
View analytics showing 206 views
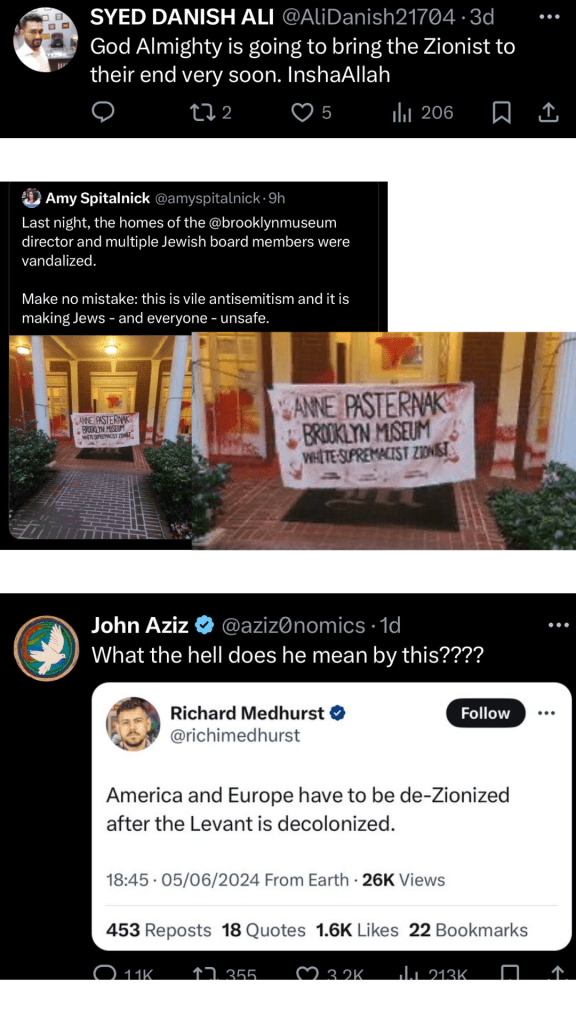pyautogui.click(x=422, y=113)
